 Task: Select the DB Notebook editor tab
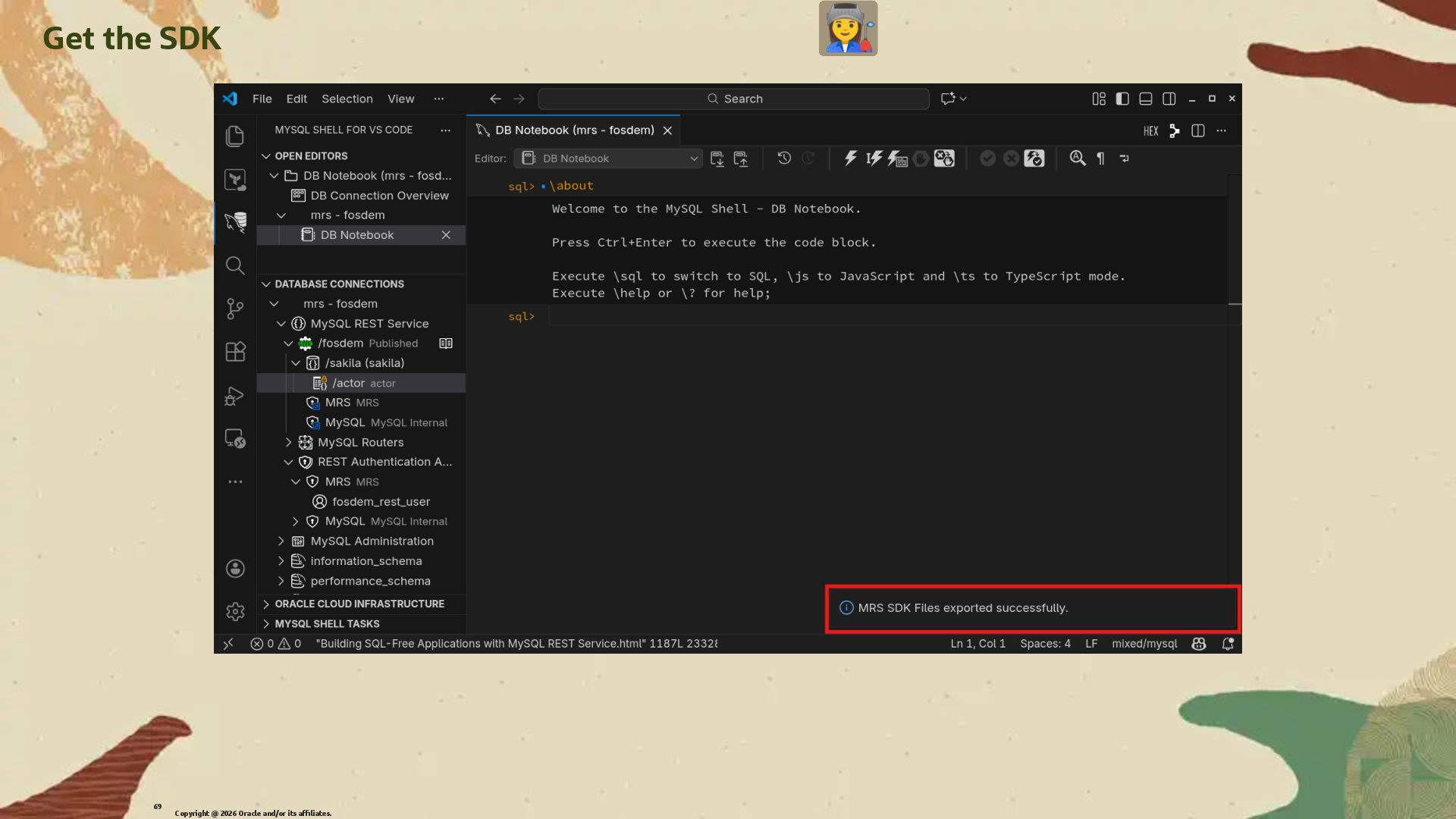574,130
